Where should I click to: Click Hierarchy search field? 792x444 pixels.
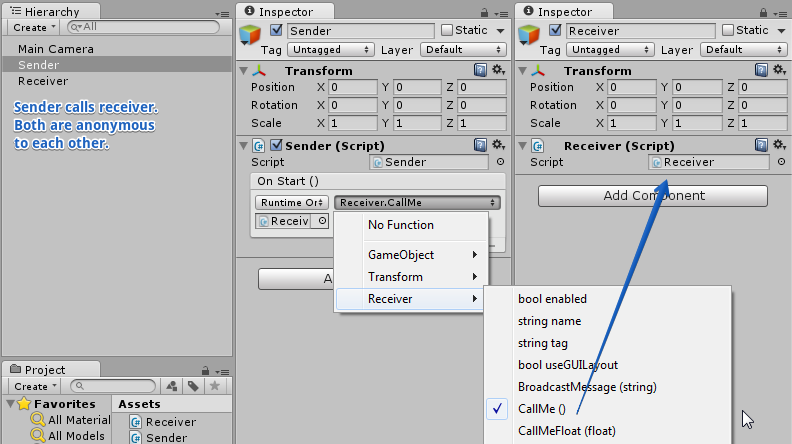[143, 27]
